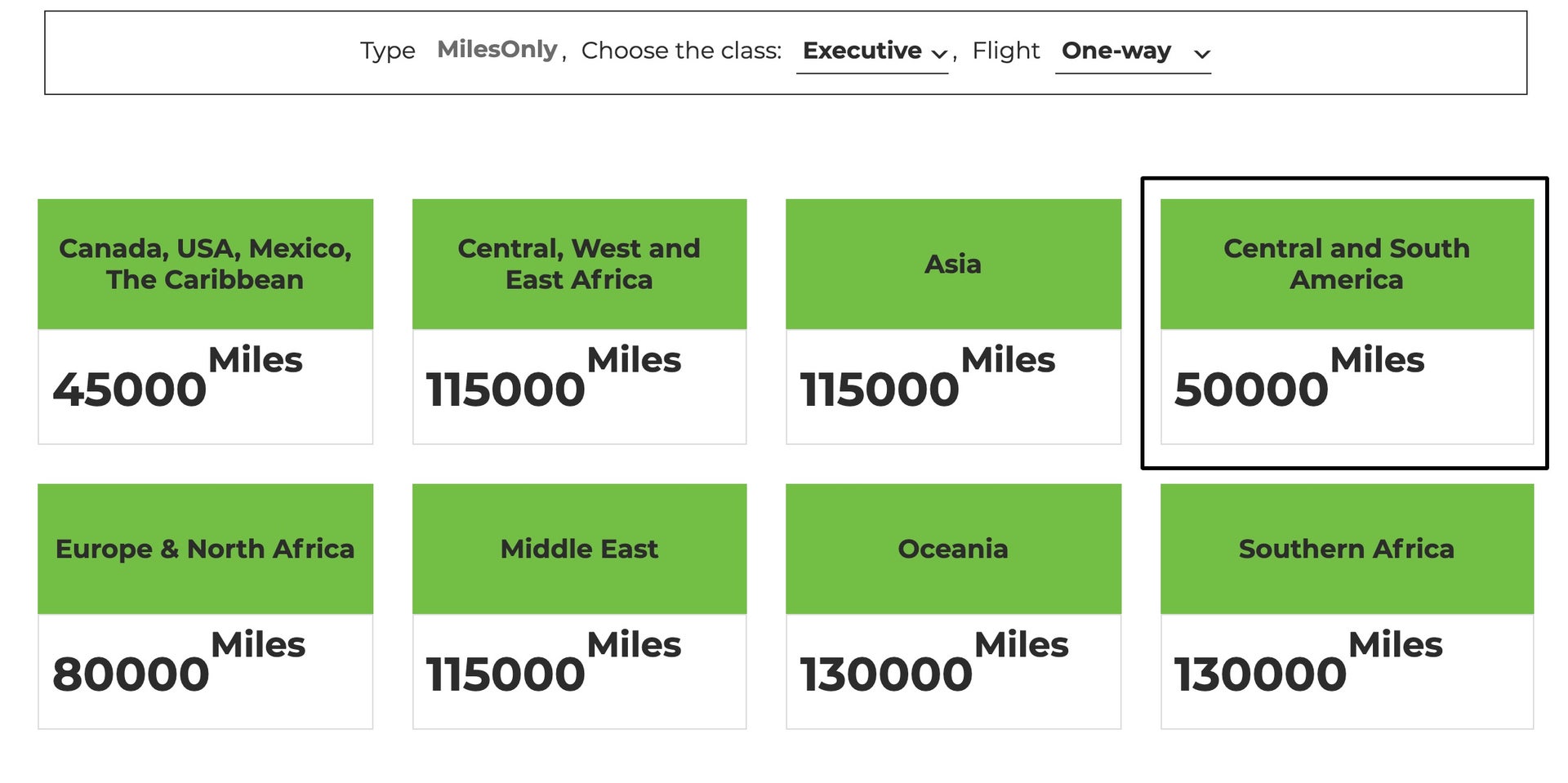The image size is (1568, 783).
Task: Select the Europe & North Africa tile
Action: 204,549
